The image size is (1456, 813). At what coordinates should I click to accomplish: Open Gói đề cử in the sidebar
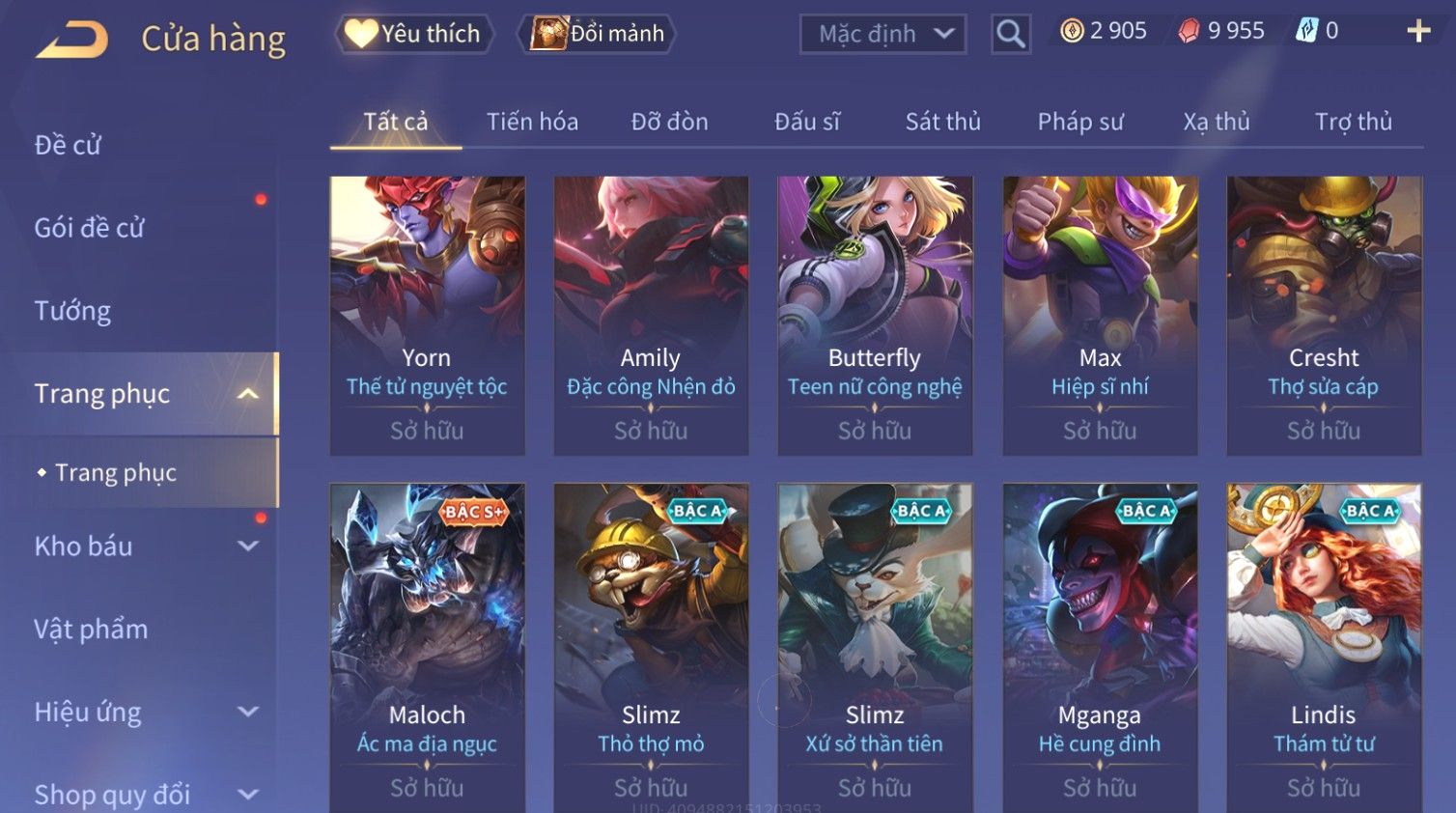click(x=89, y=228)
